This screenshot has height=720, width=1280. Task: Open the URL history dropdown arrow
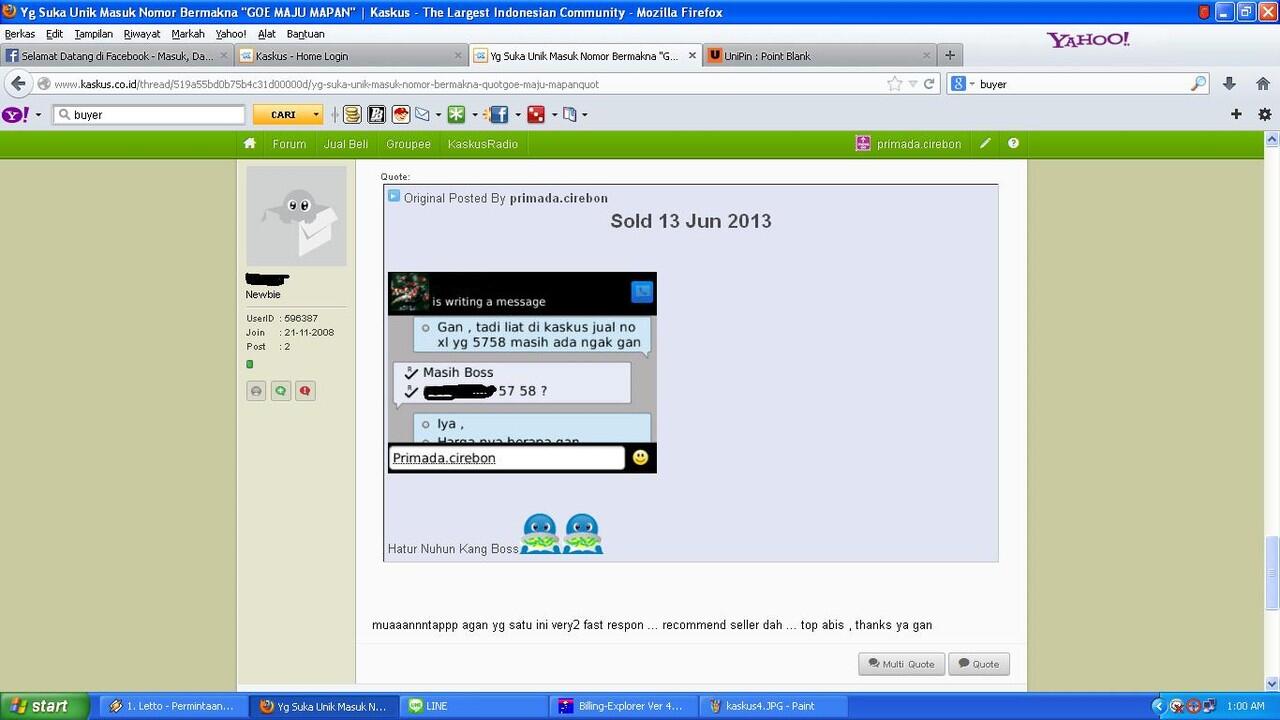click(912, 84)
